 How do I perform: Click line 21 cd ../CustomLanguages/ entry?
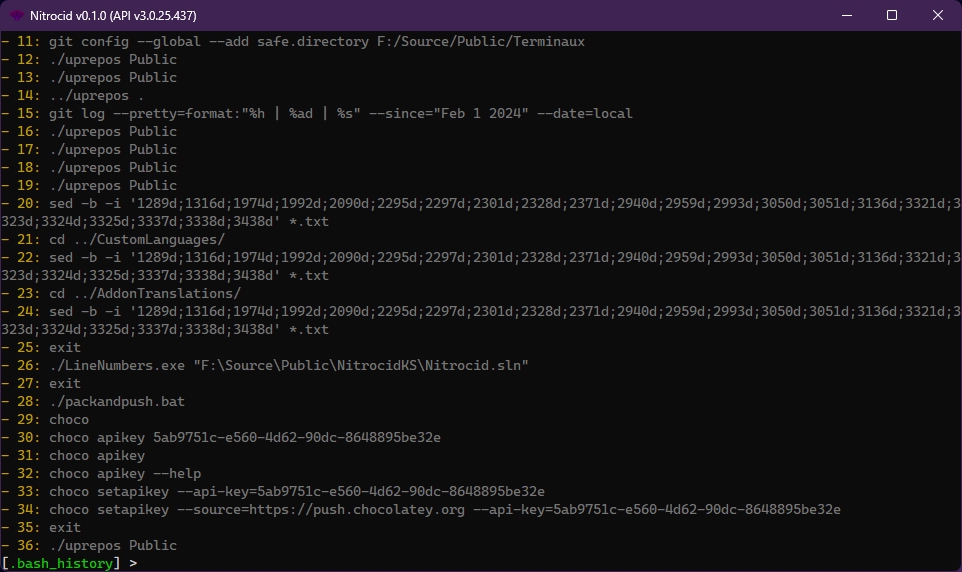point(136,239)
